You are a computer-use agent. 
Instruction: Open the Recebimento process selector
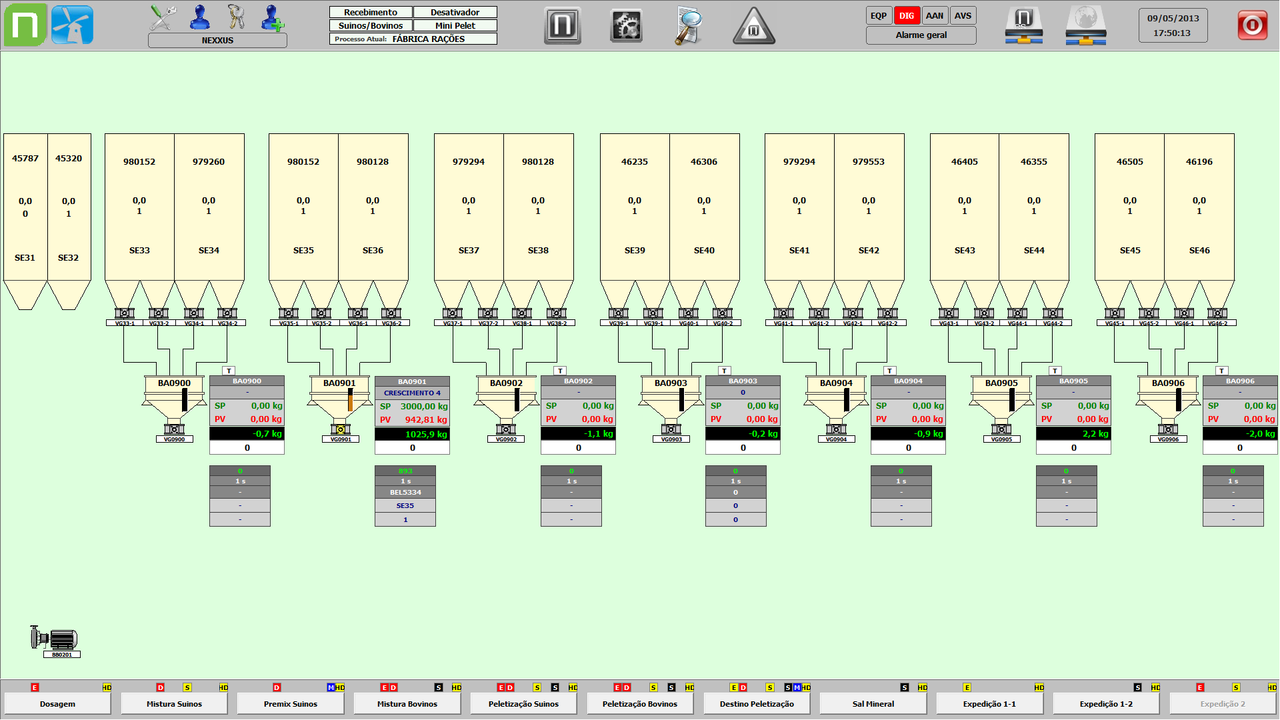pyautogui.click(x=370, y=12)
